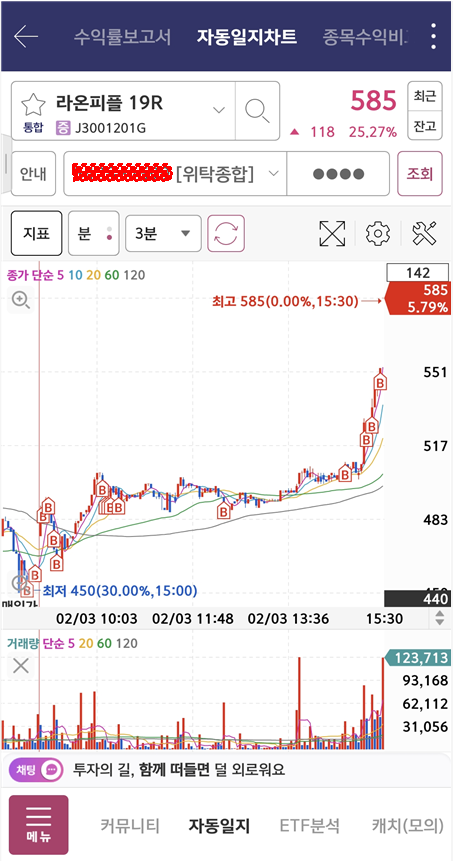This screenshot has height=861, width=453.
Task: Tap the 142 value box on price axis
Action: (x=418, y=272)
